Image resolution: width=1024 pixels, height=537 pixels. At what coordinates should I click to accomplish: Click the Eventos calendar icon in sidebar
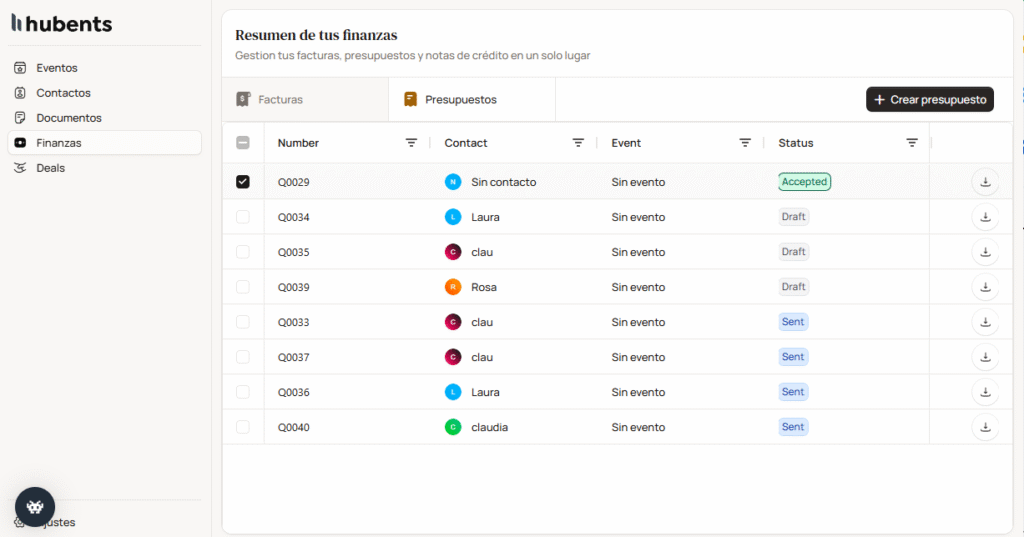coord(20,68)
